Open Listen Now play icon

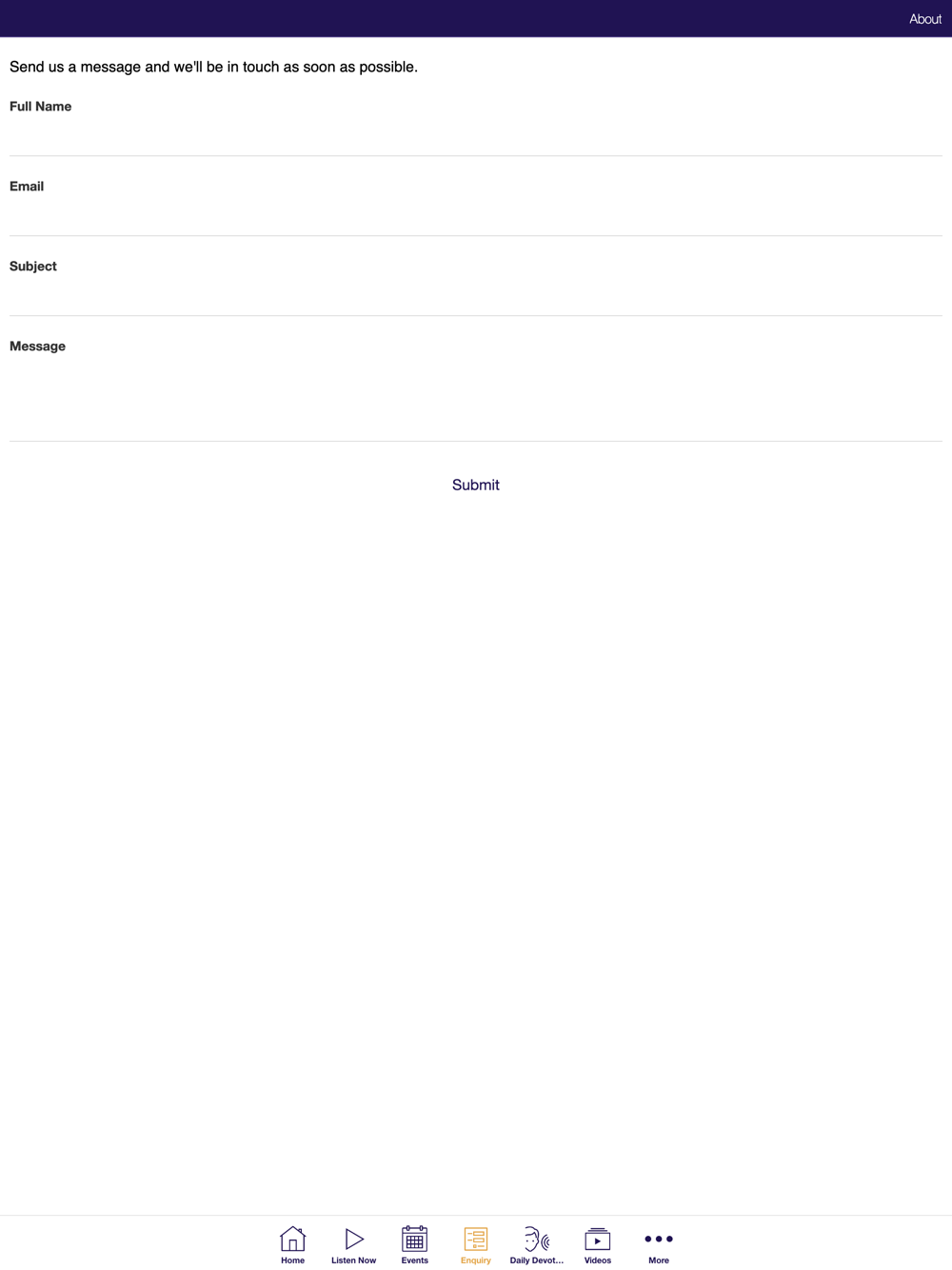(354, 1239)
